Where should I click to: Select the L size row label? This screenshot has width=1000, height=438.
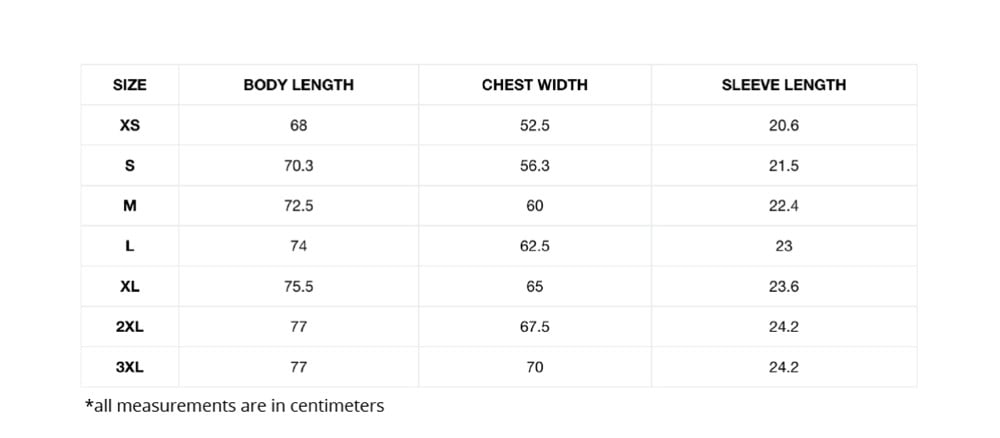(130, 246)
